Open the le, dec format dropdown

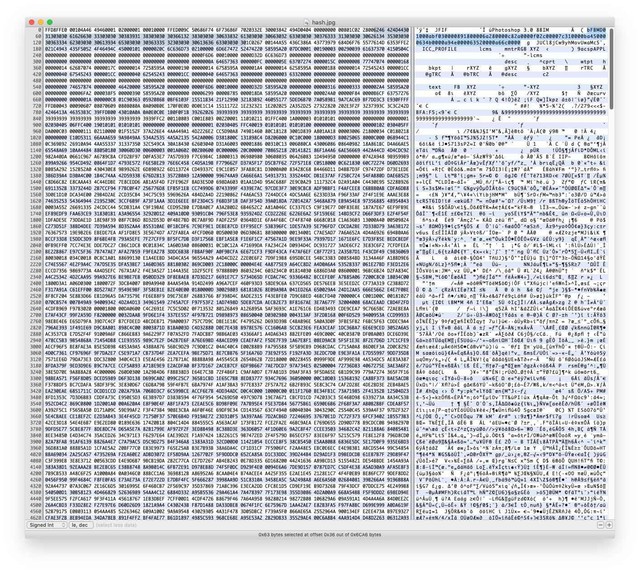(x=81, y=525)
